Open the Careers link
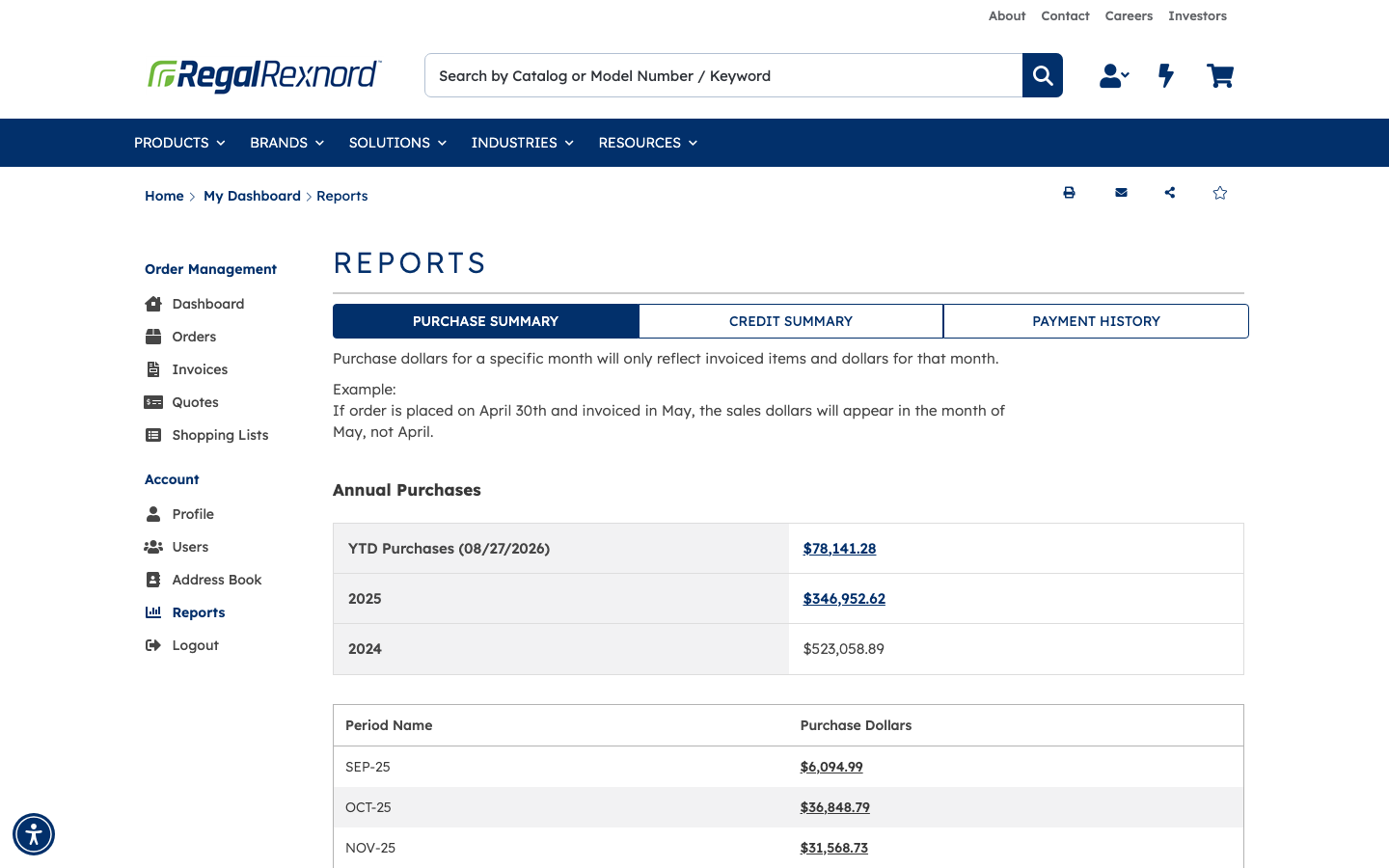Viewport: 1389px width, 868px height. coord(1129,16)
